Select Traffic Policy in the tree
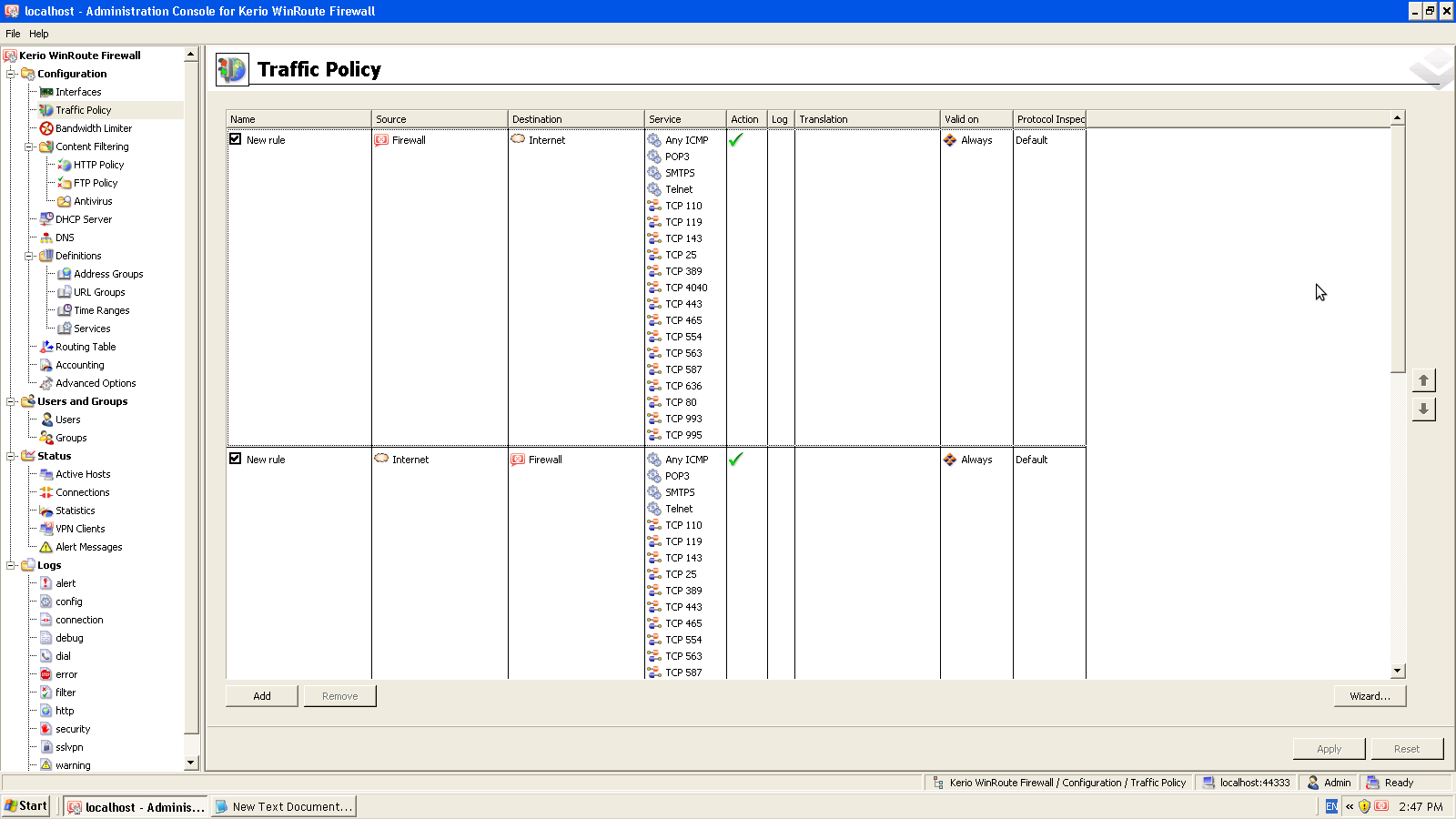Image resolution: width=1456 pixels, height=819 pixels. pos(84,110)
